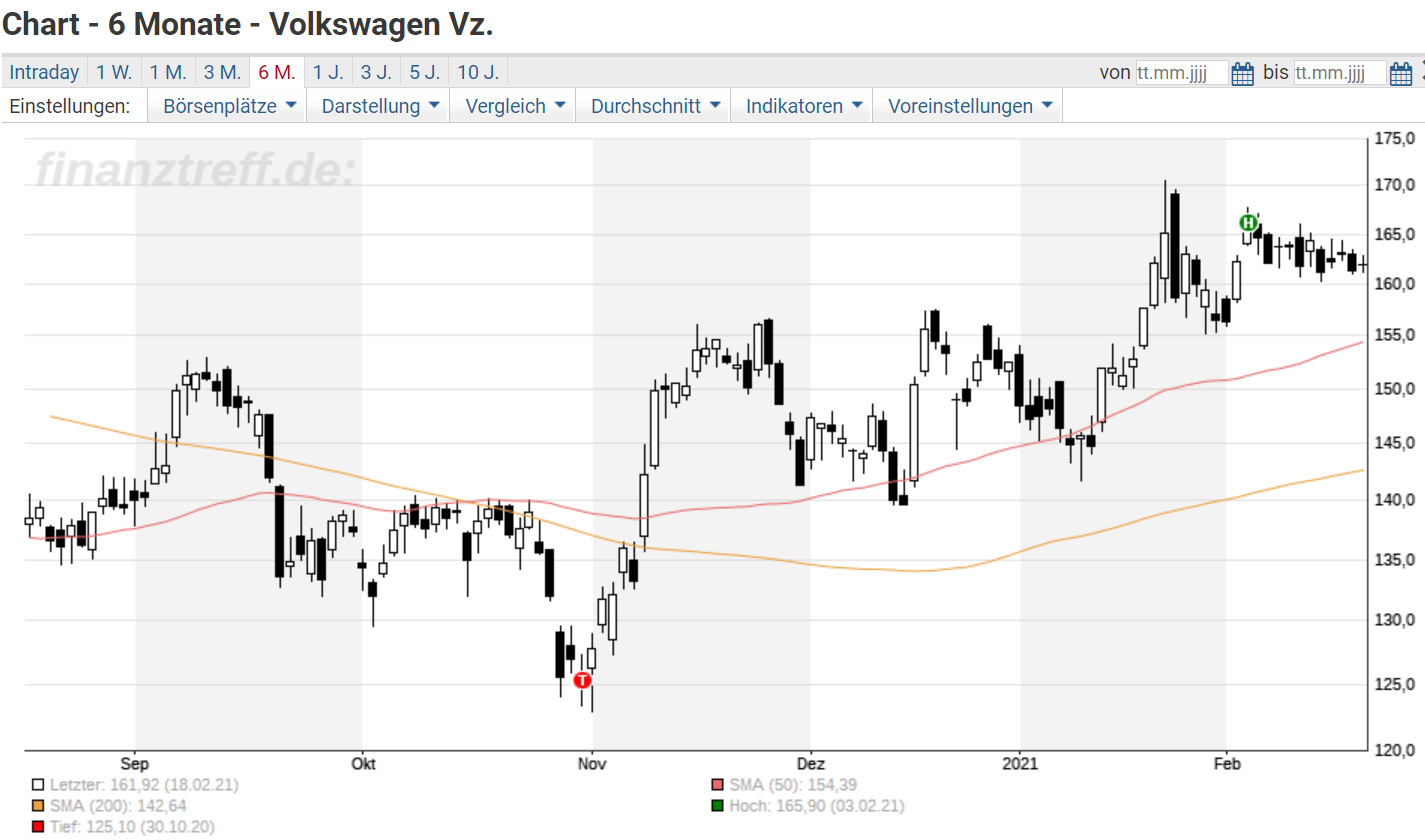
Task: Click the 150,0 price axis label
Action: point(1395,389)
